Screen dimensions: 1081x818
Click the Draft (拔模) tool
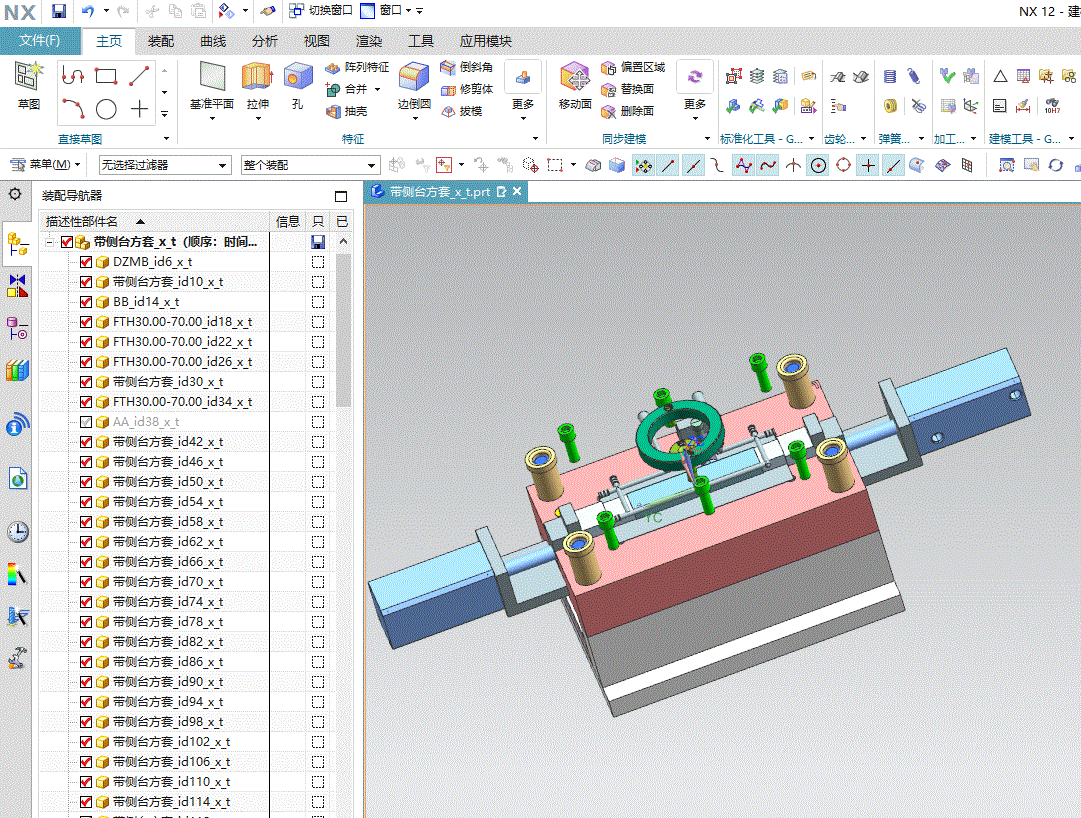[x=462, y=111]
